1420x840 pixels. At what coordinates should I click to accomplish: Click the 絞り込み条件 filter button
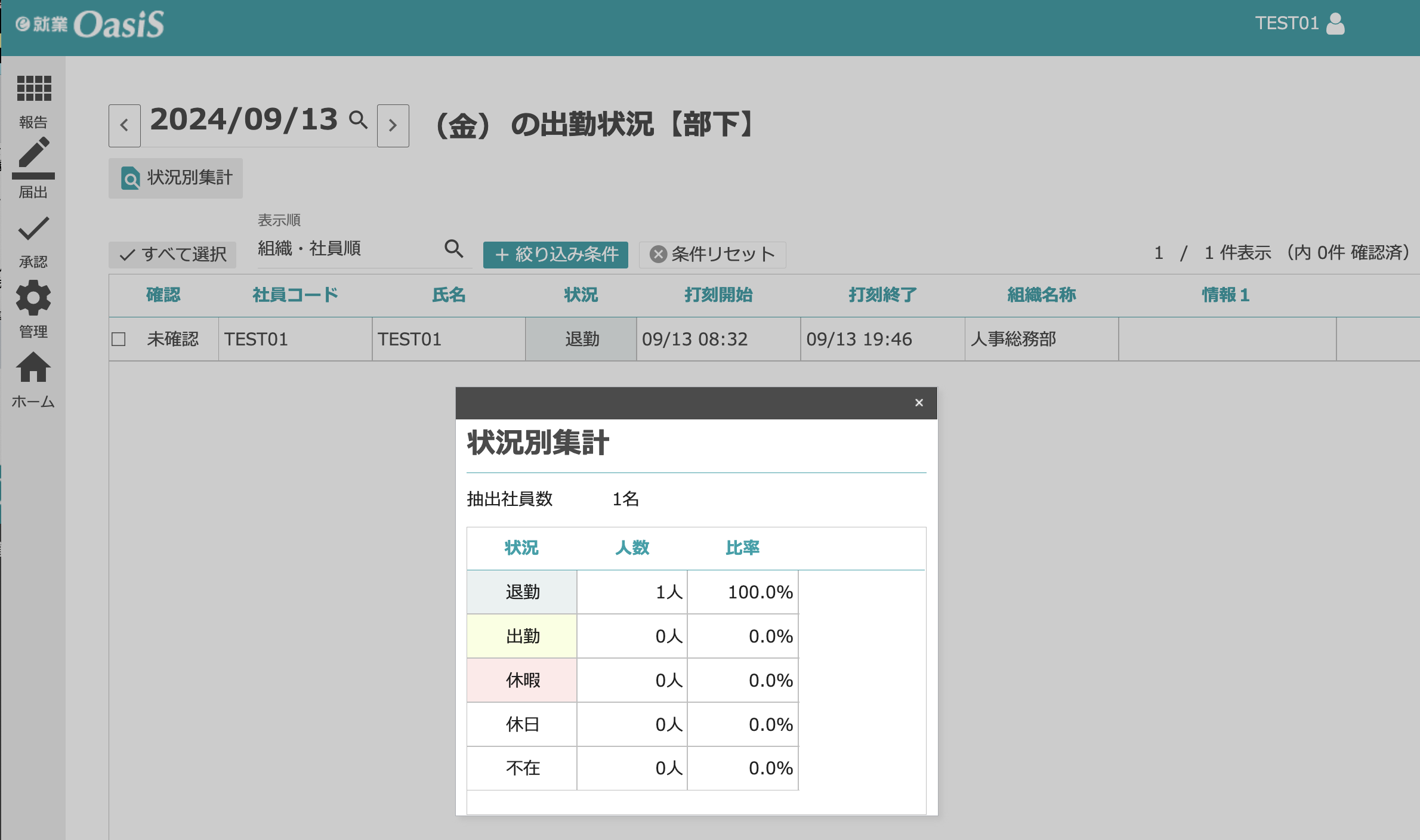555,255
